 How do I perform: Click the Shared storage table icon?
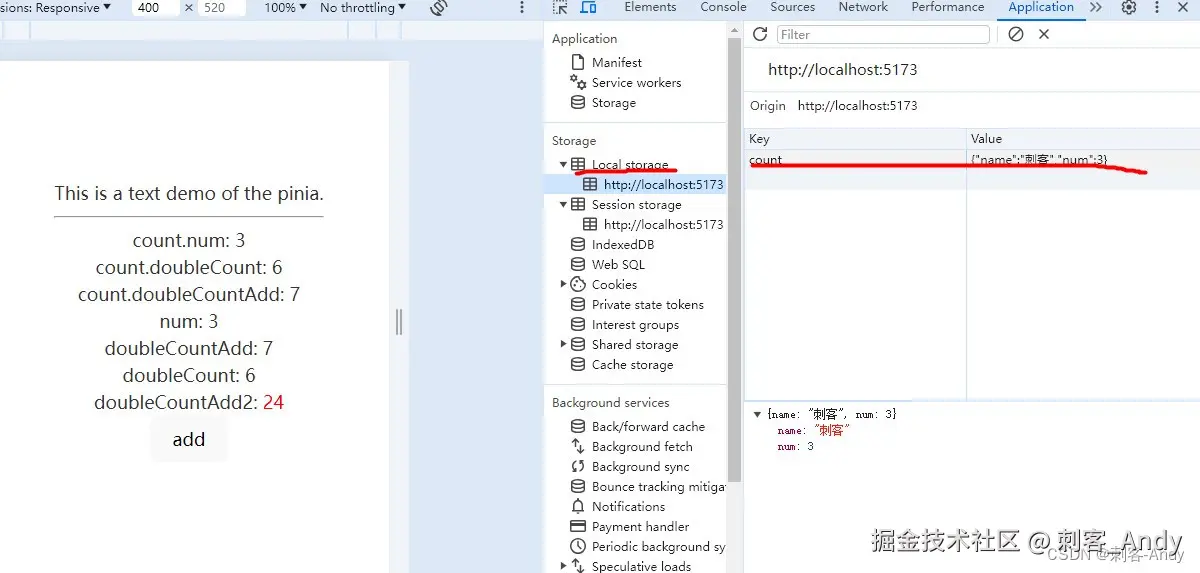click(x=578, y=344)
